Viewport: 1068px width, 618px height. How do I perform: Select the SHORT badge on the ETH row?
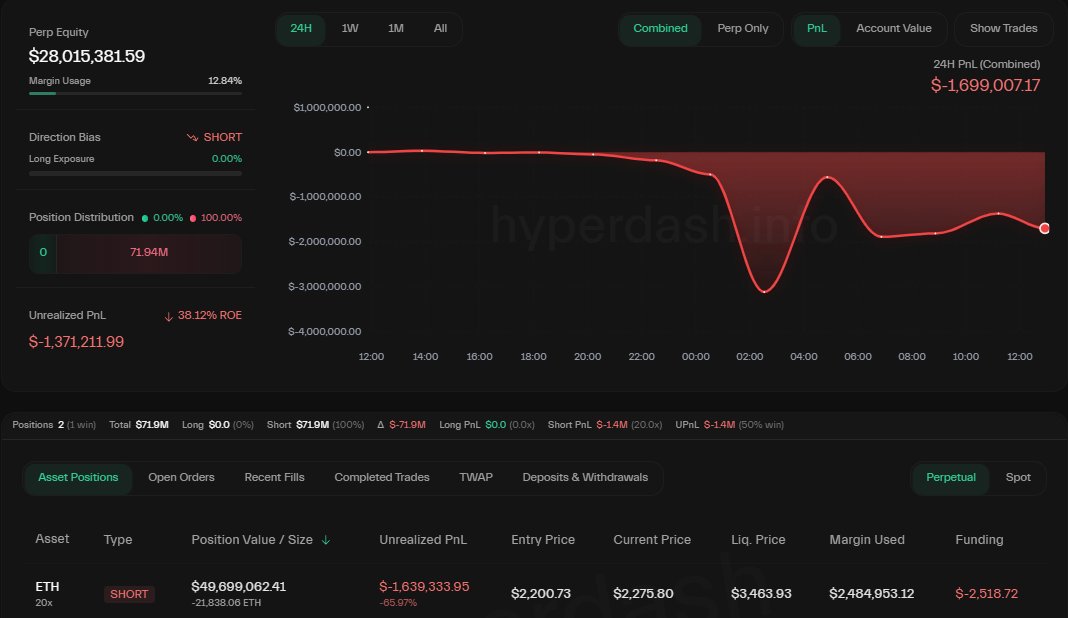pyautogui.click(x=129, y=593)
